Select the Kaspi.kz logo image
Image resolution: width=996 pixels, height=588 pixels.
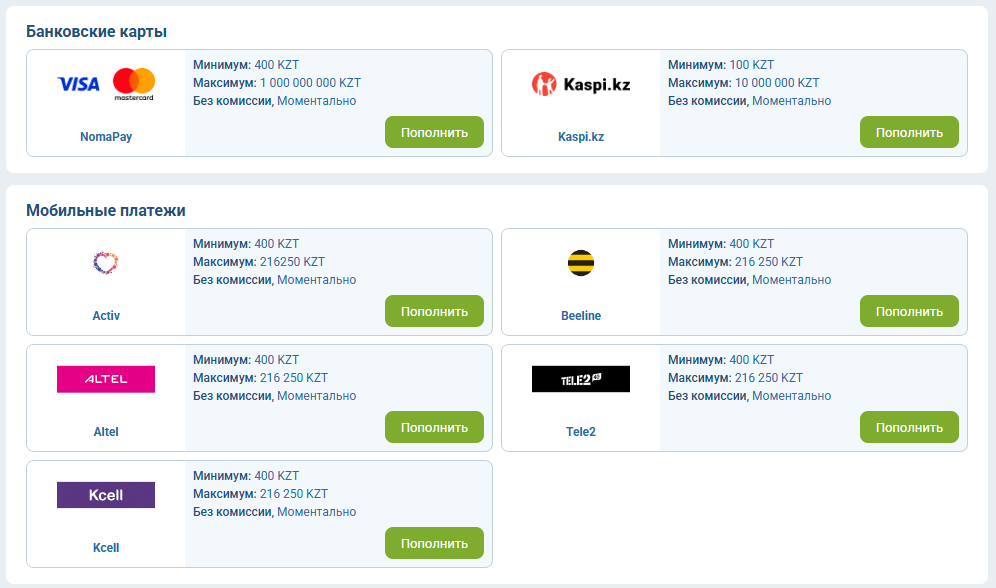point(581,84)
